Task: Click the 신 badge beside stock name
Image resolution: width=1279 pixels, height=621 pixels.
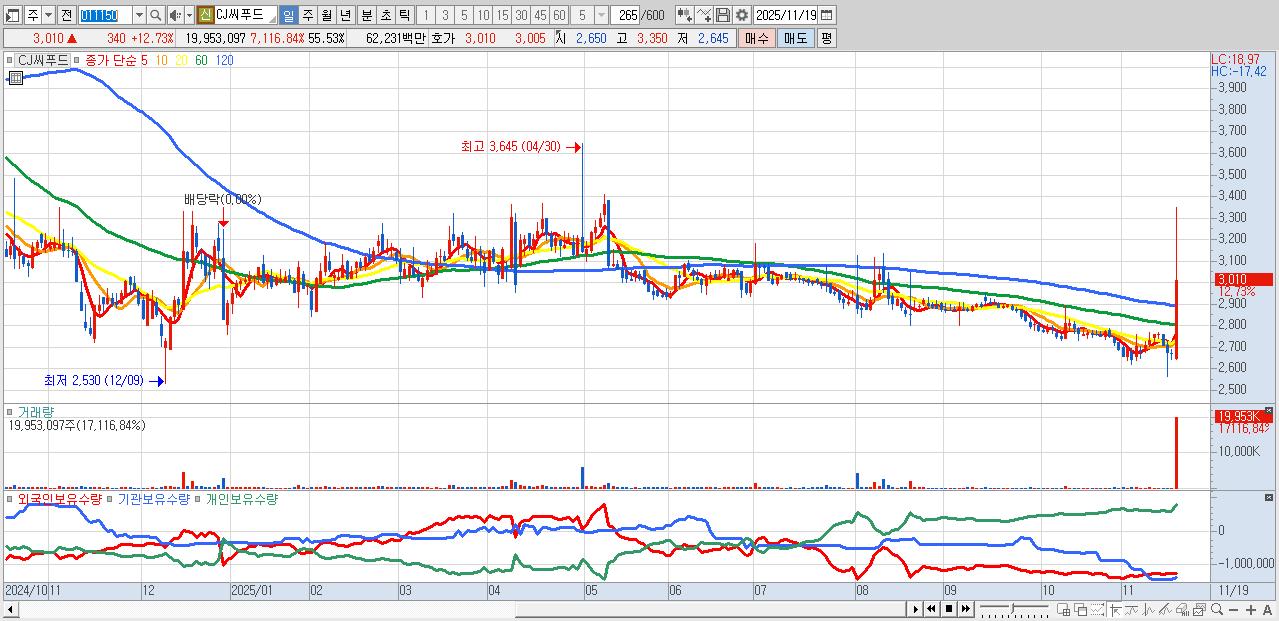Action: [x=205, y=15]
